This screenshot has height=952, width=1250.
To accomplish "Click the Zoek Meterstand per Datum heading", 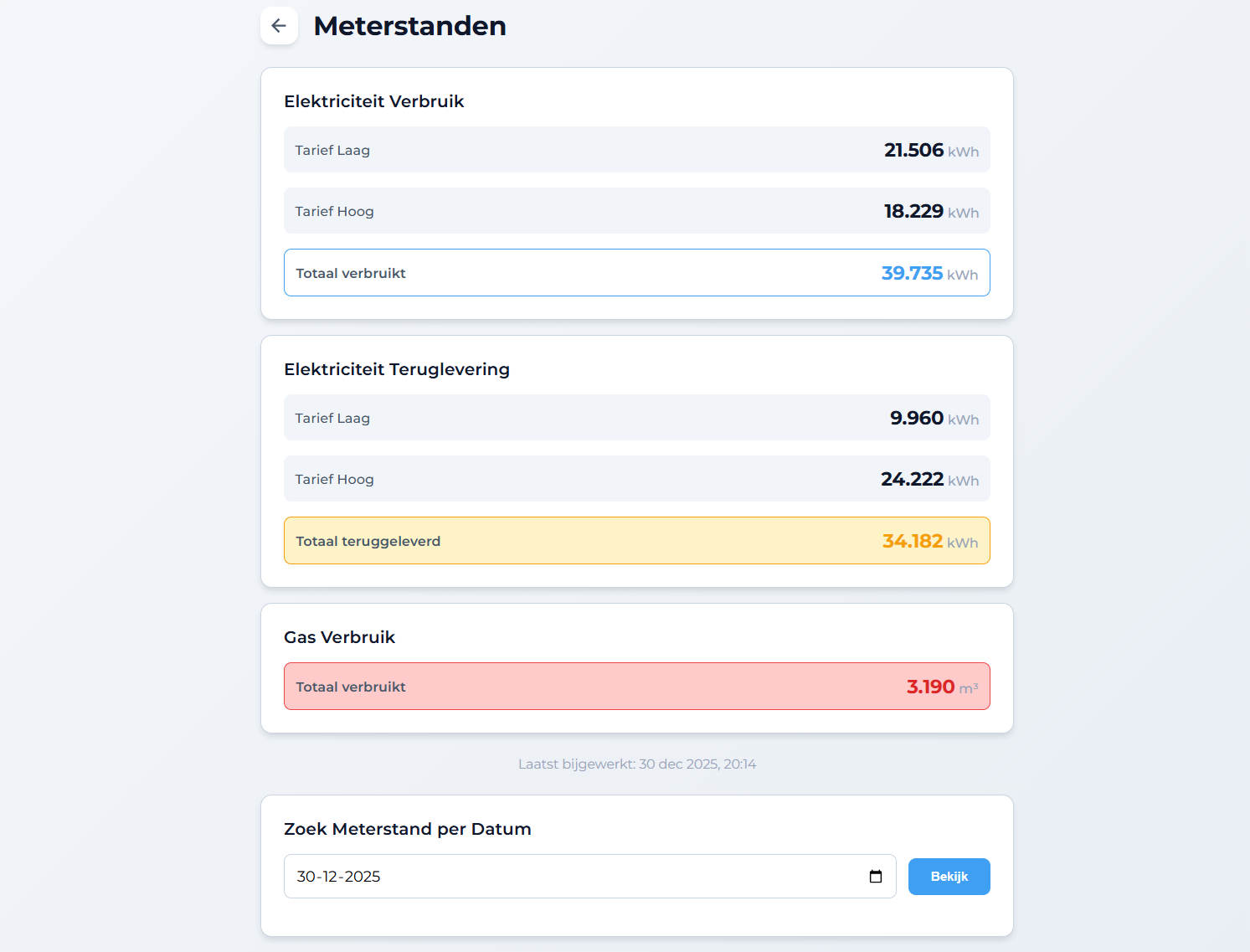I will [x=408, y=829].
